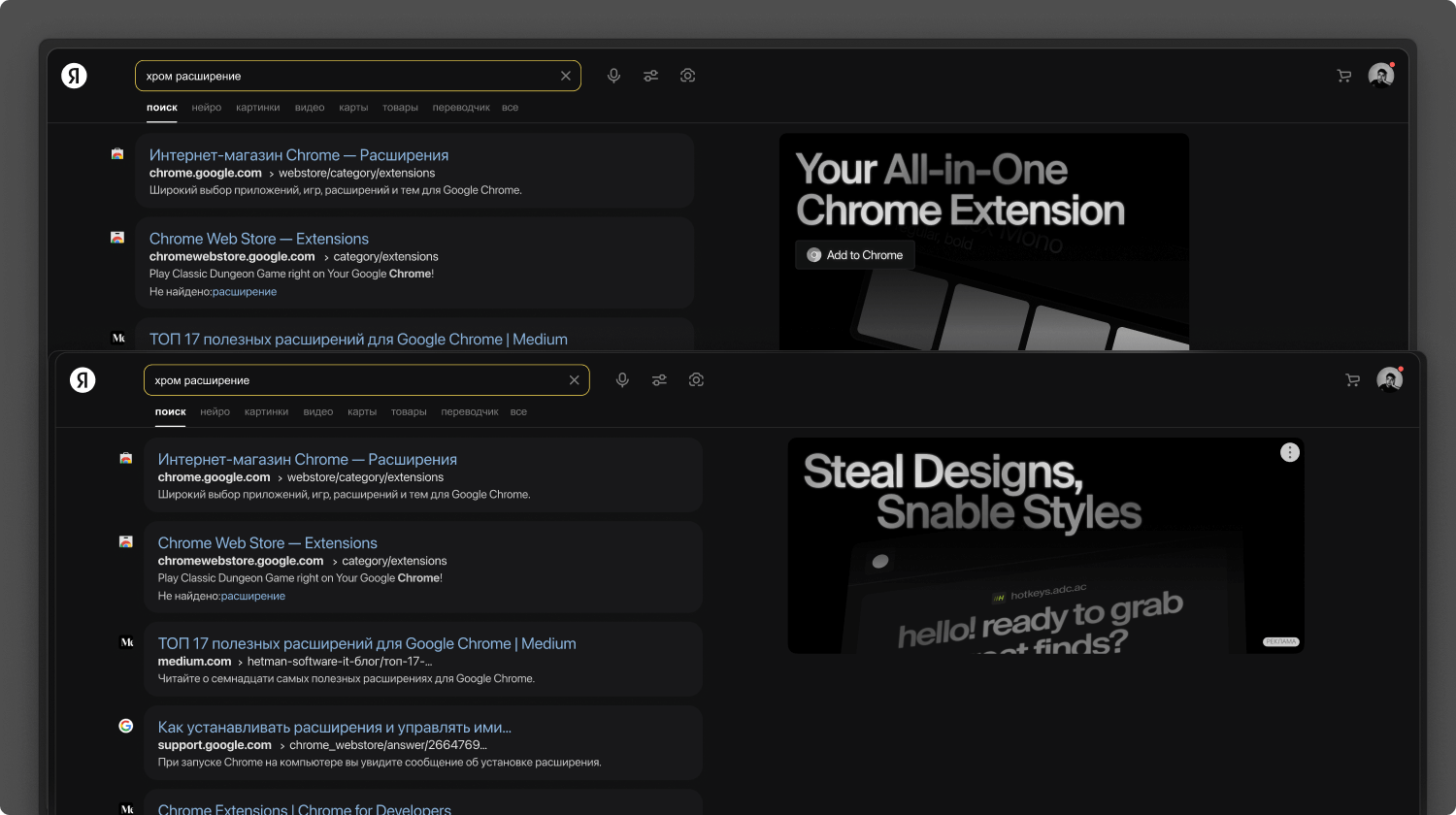Go to 'видео' tab in the back window

[x=310, y=108]
